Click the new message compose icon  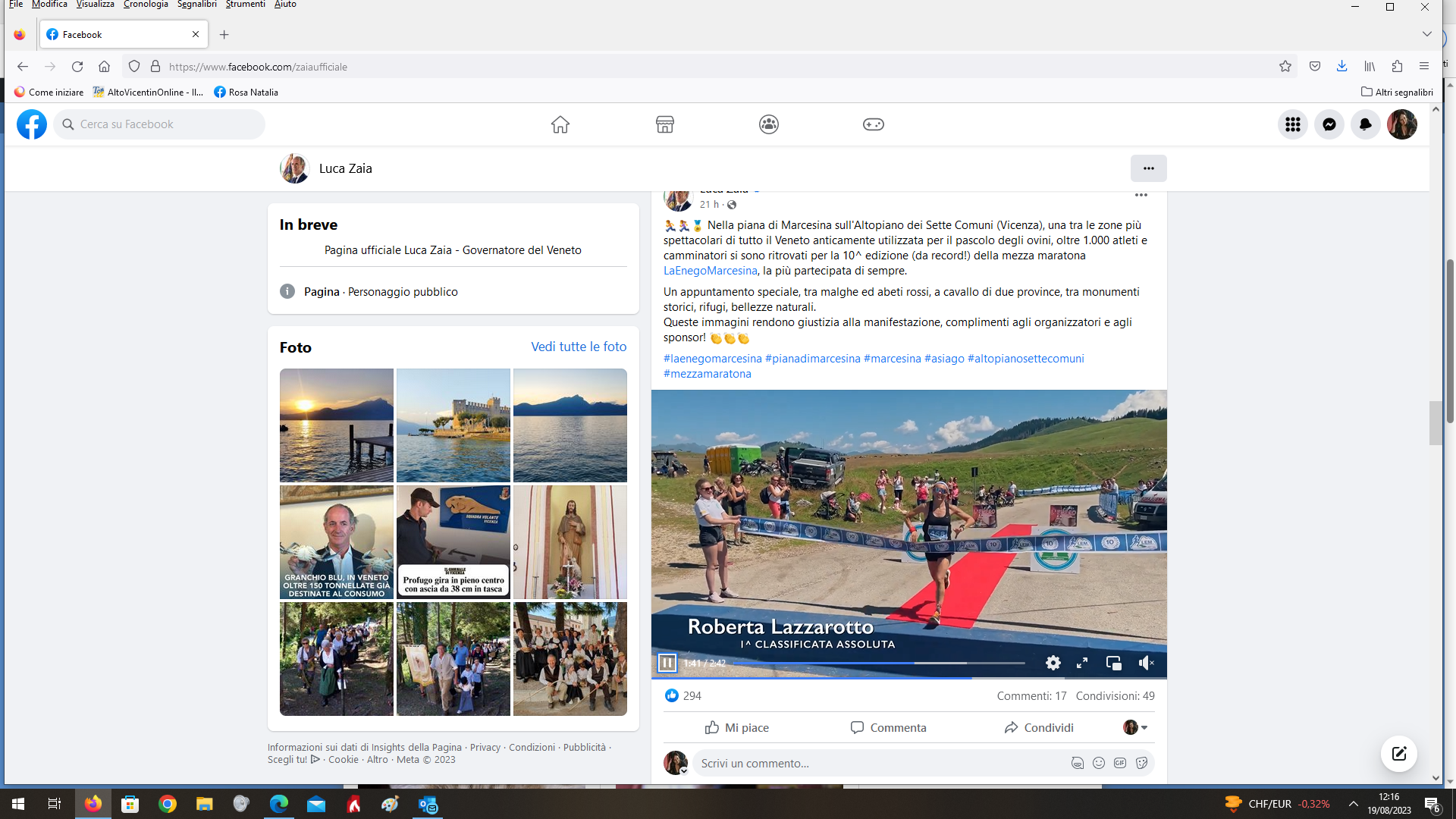[1399, 754]
